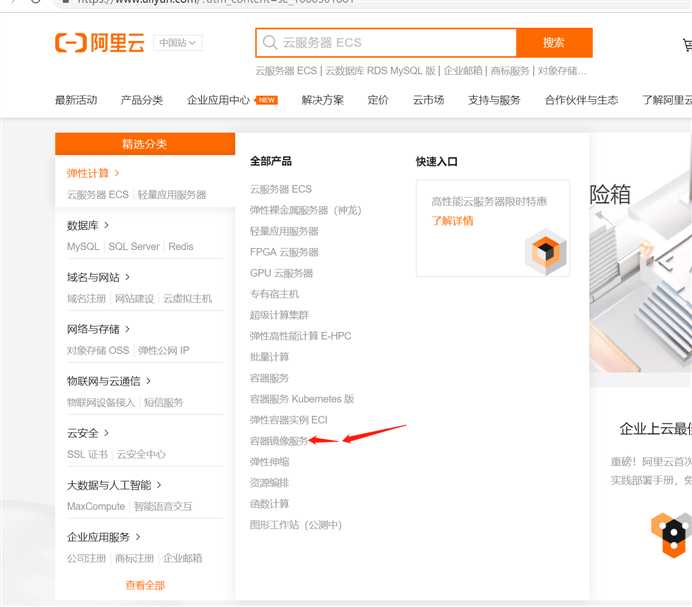Open 容器镜像服务 product
This screenshot has width=692, height=607.
coord(279,441)
